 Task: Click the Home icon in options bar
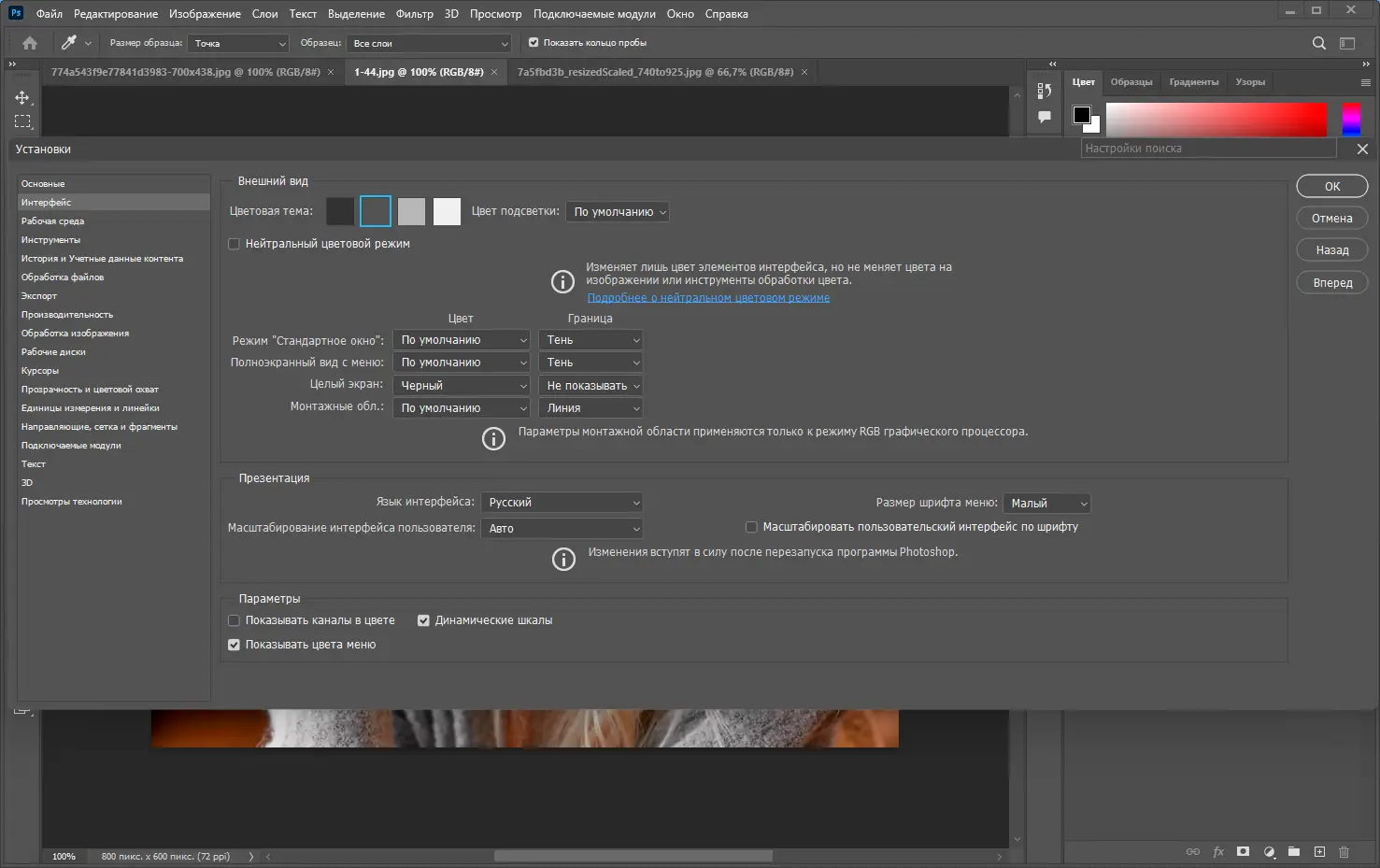tap(30, 43)
